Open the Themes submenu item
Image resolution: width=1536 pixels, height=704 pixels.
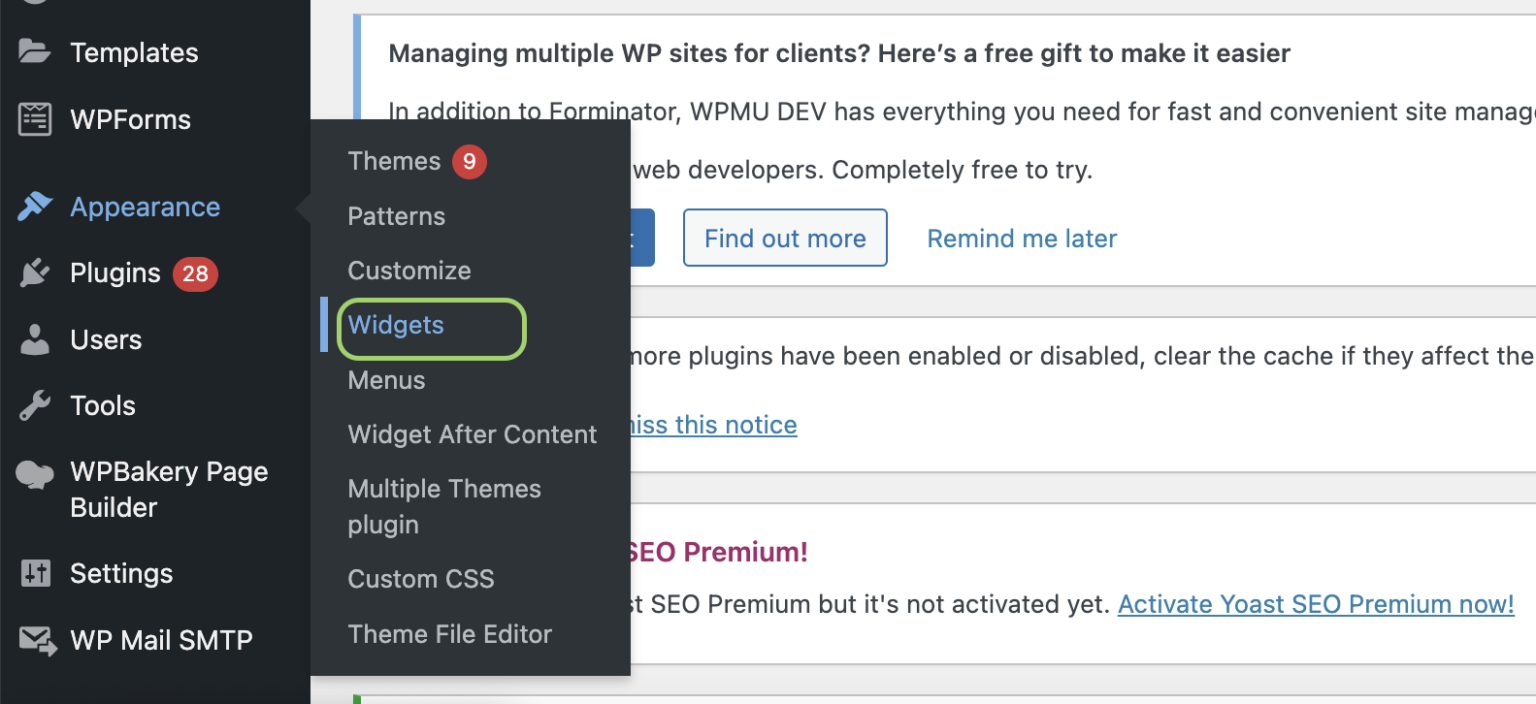[394, 161]
